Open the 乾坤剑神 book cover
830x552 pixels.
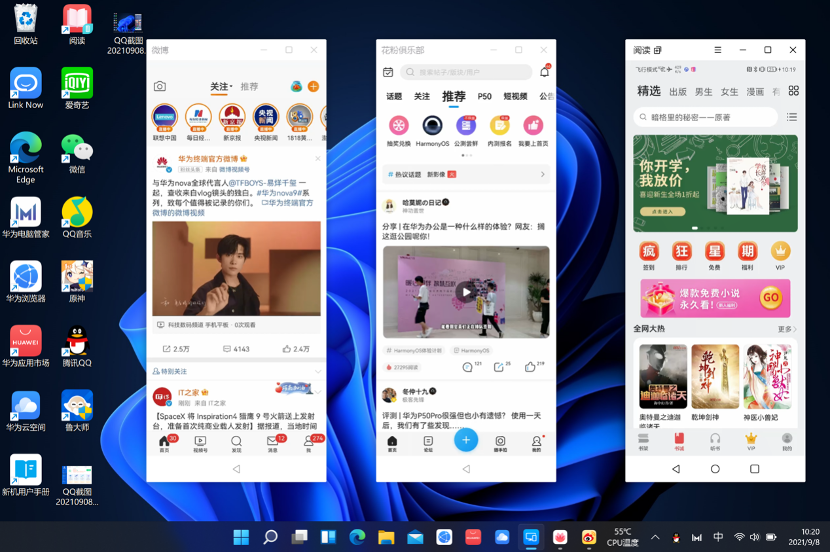click(715, 376)
